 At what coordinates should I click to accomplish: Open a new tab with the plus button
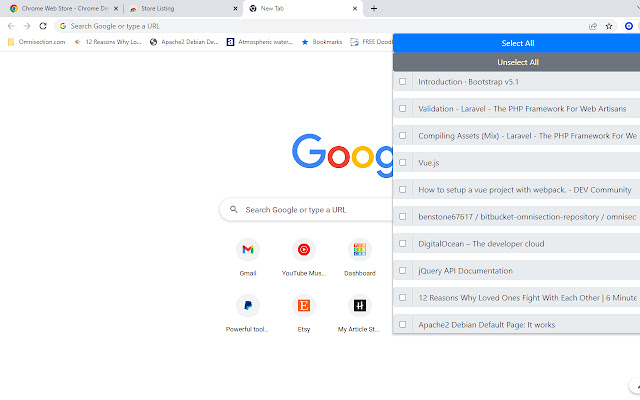374,8
